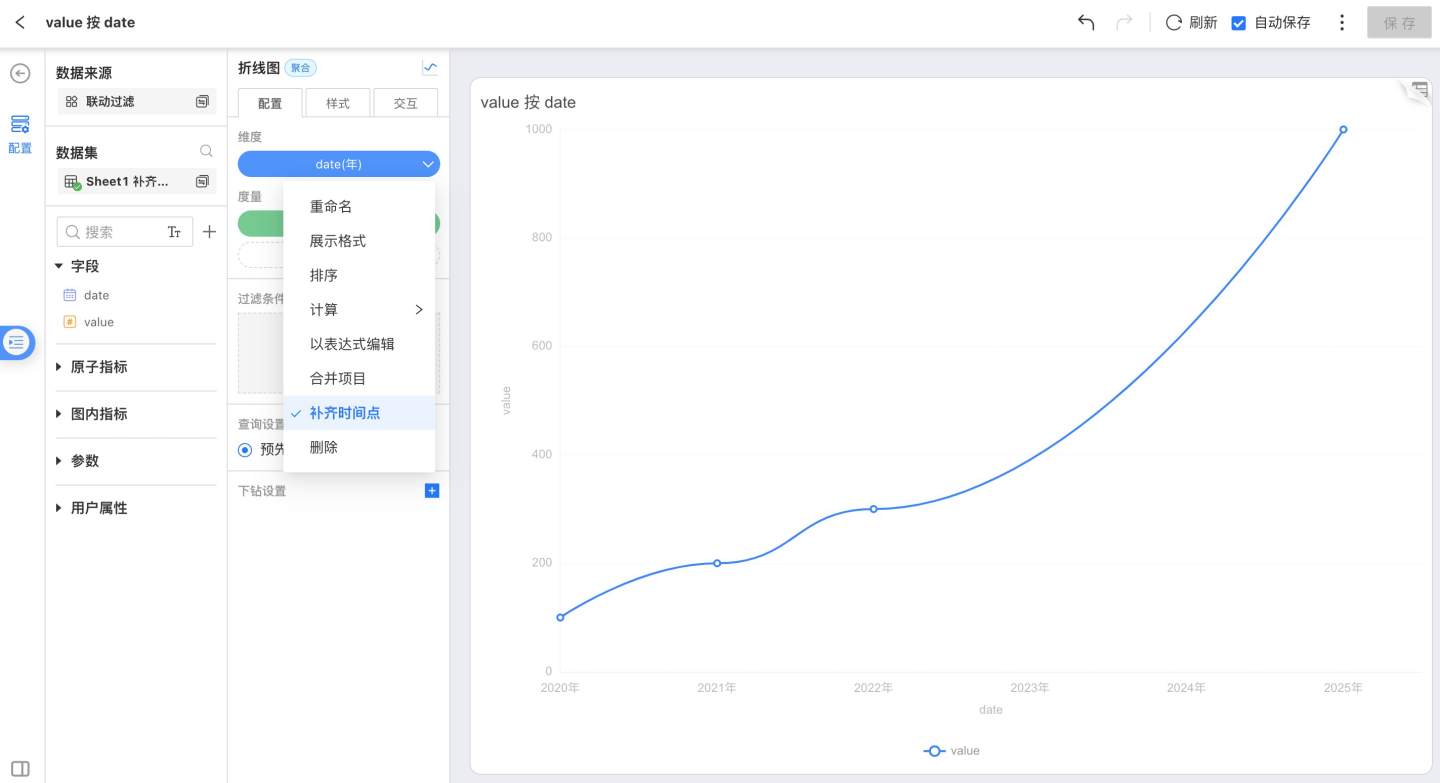Viewport: 1440px width, 783px height.
Task: Click the blue plus next to 下钻设置
Action: coord(432,491)
